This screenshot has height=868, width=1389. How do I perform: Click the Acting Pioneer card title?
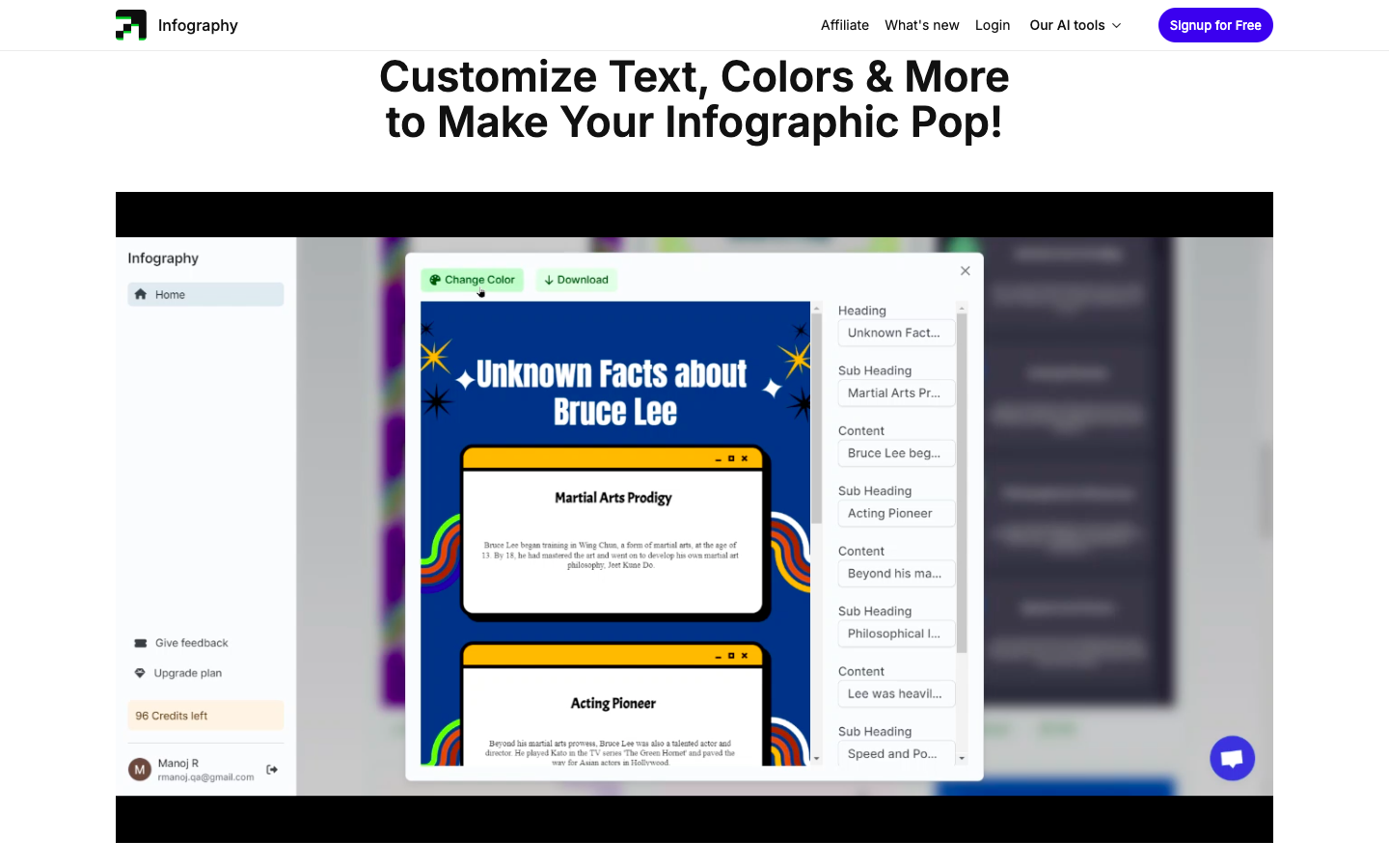[613, 704]
